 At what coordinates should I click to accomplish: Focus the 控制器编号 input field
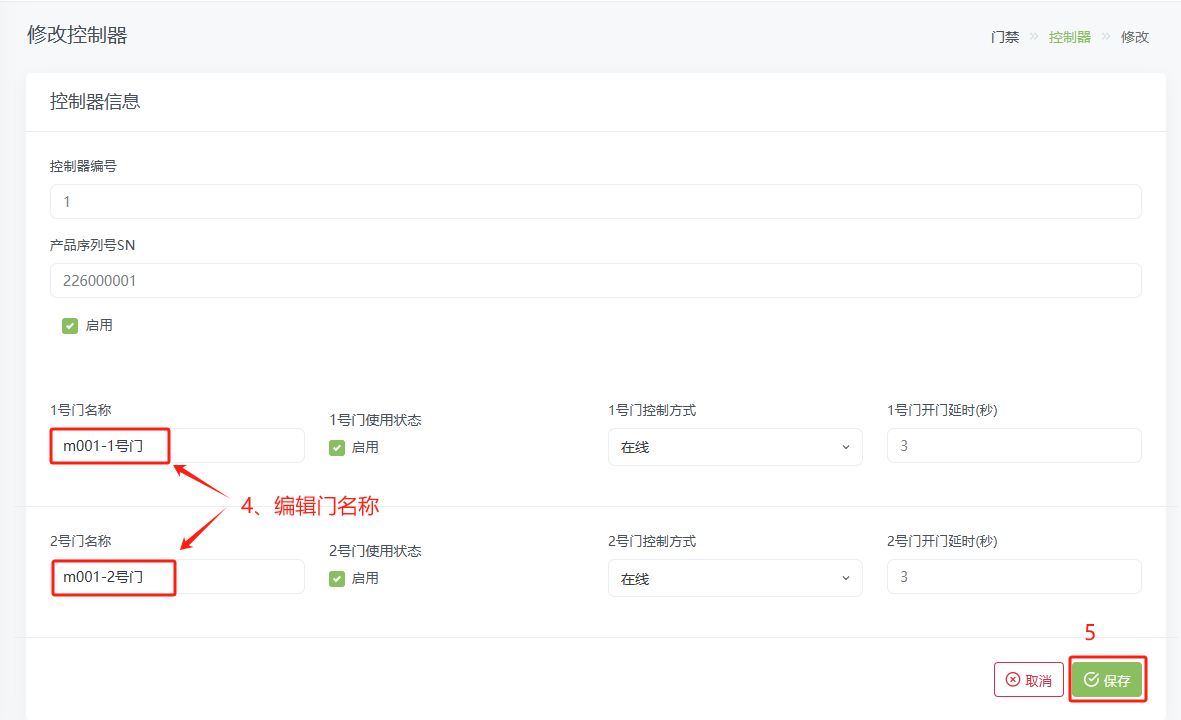(595, 202)
